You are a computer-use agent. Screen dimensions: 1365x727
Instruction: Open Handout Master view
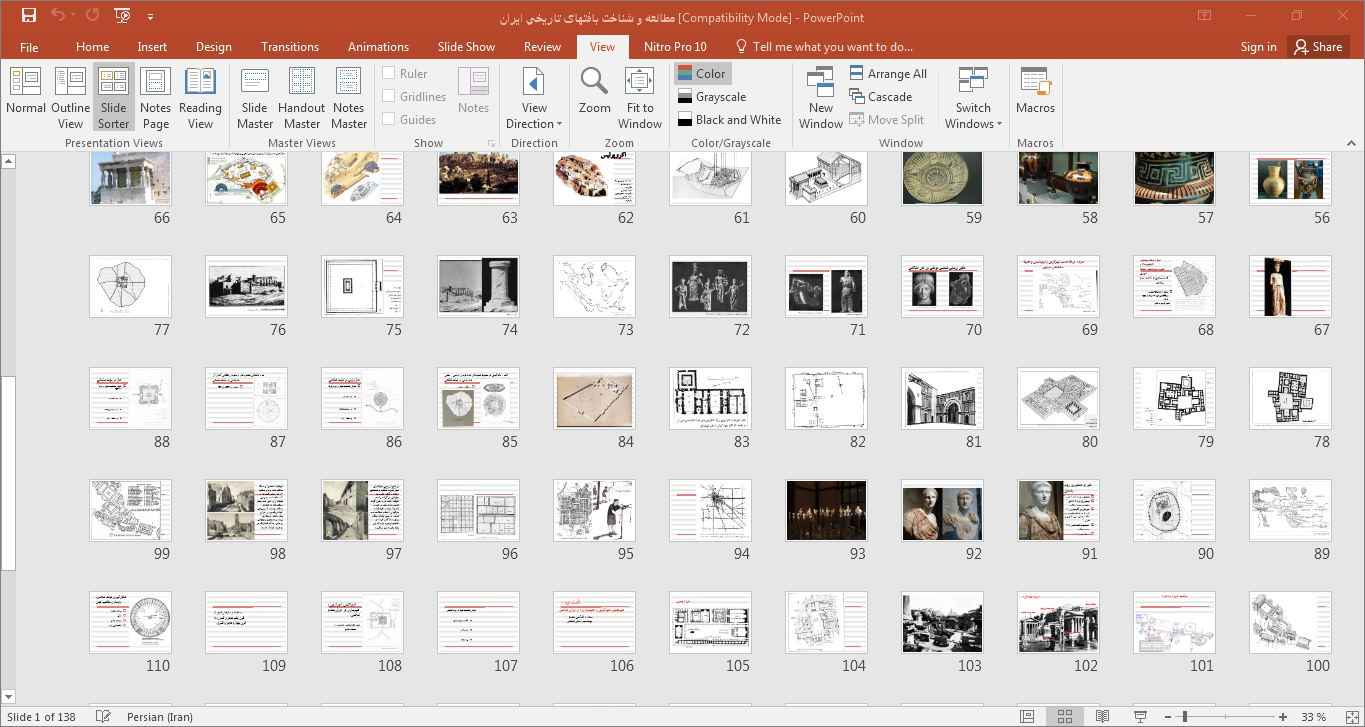pyautogui.click(x=301, y=97)
